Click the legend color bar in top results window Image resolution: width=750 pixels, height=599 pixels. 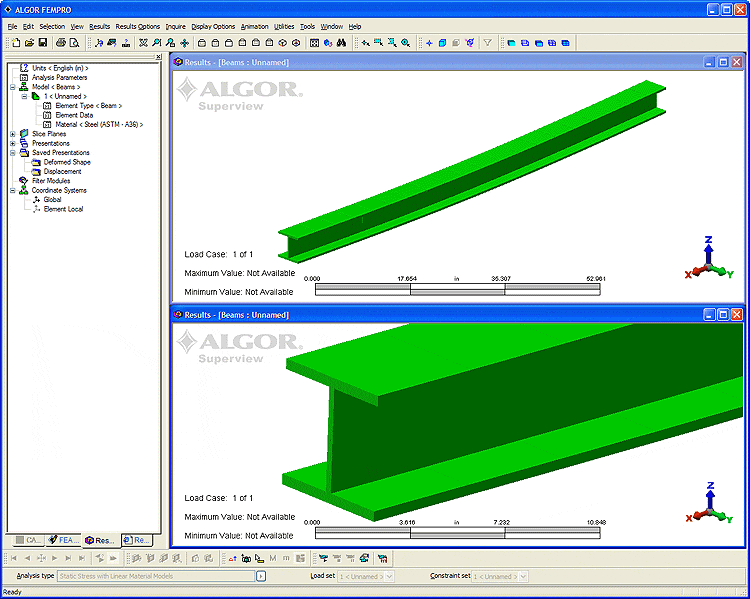(x=457, y=289)
